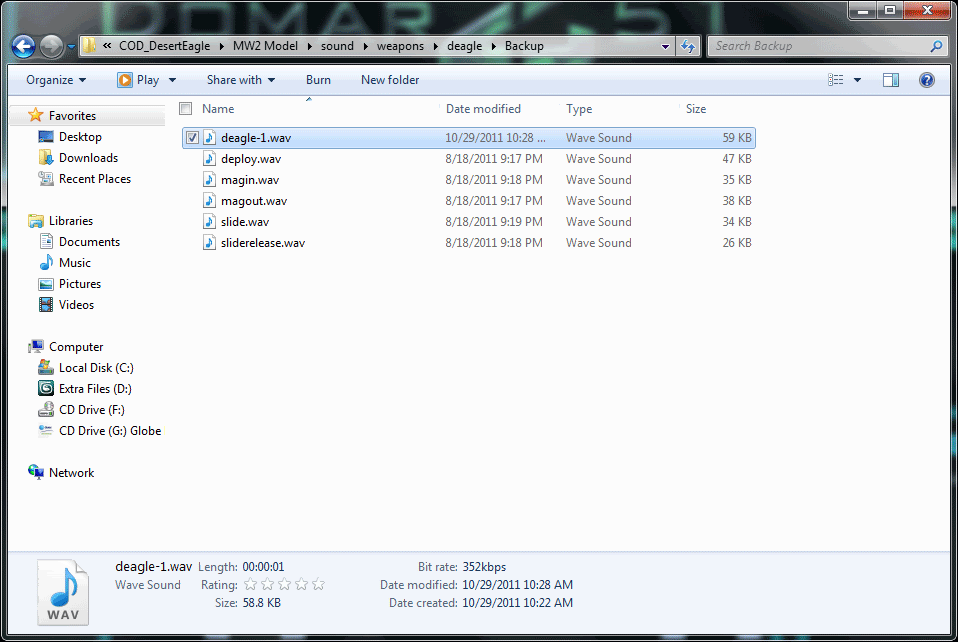The width and height of the screenshot is (958, 642).
Task: Sort by Size column header
Action: 696,109
